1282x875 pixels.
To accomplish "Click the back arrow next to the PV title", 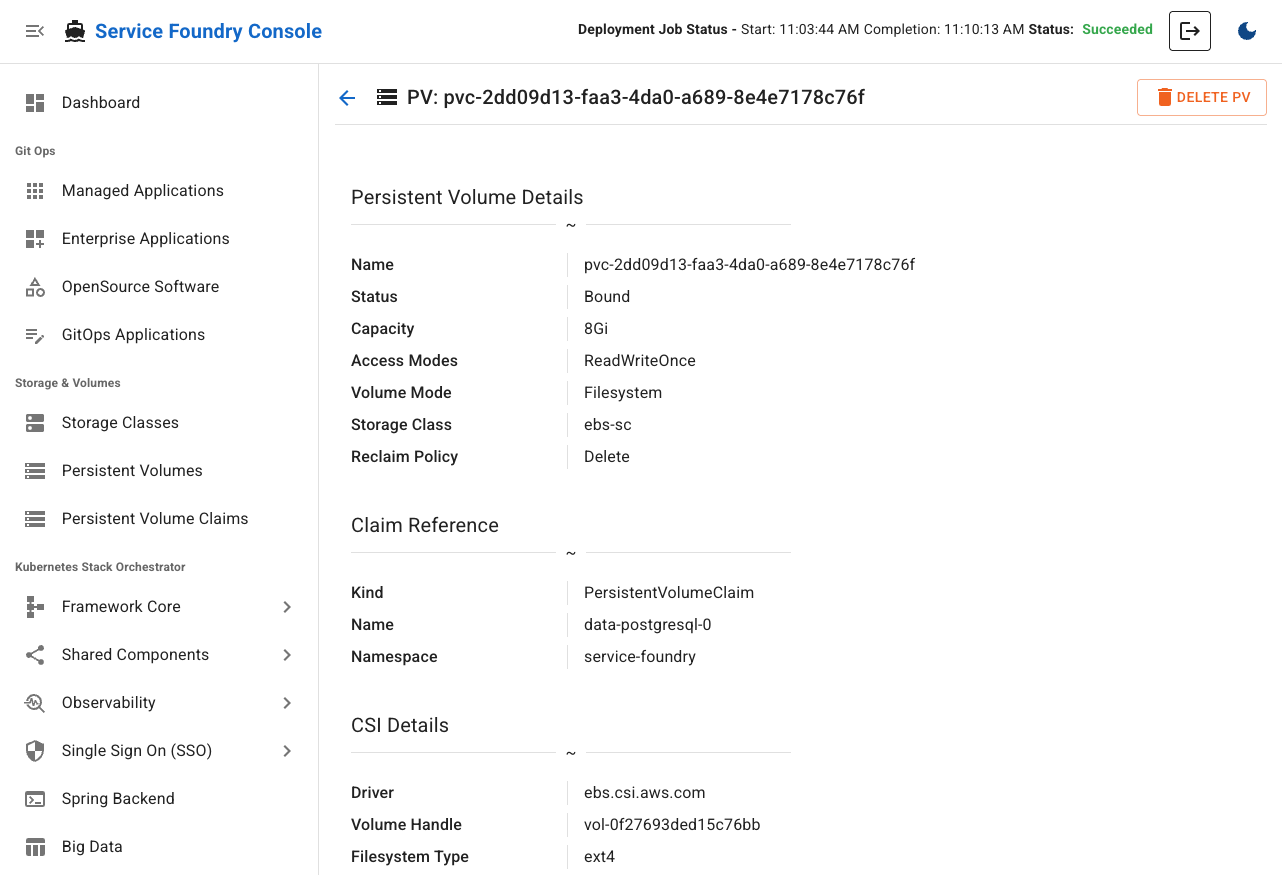I will pyautogui.click(x=346, y=97).
